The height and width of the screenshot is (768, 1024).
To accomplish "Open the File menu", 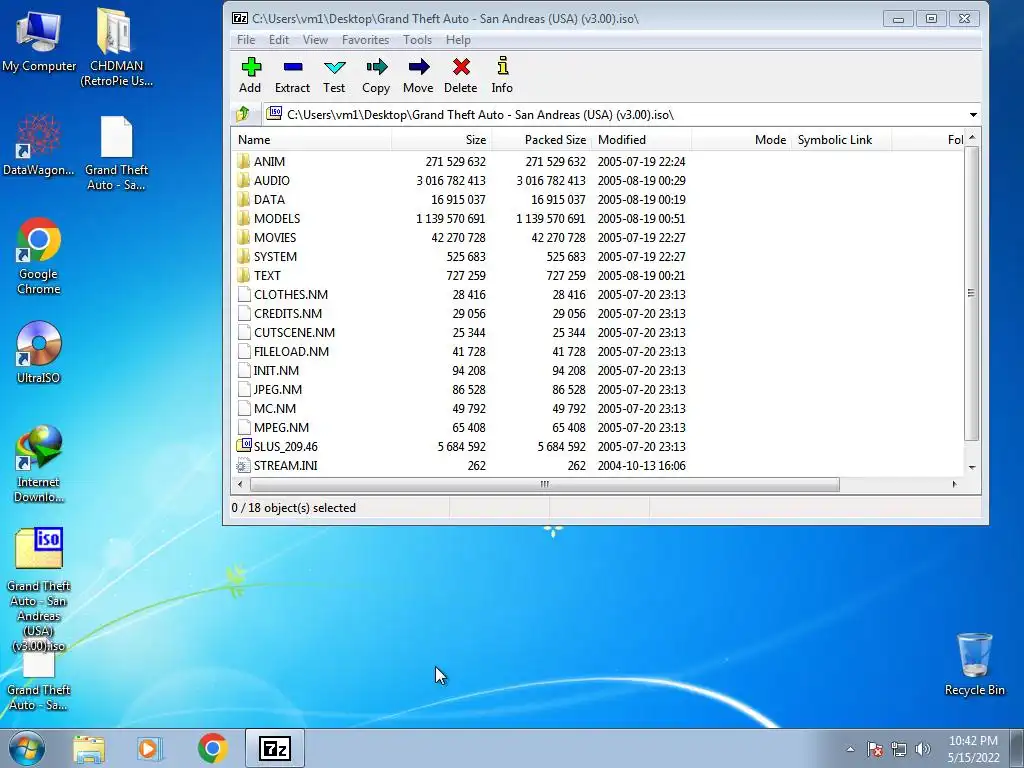I will coord(246,40).
